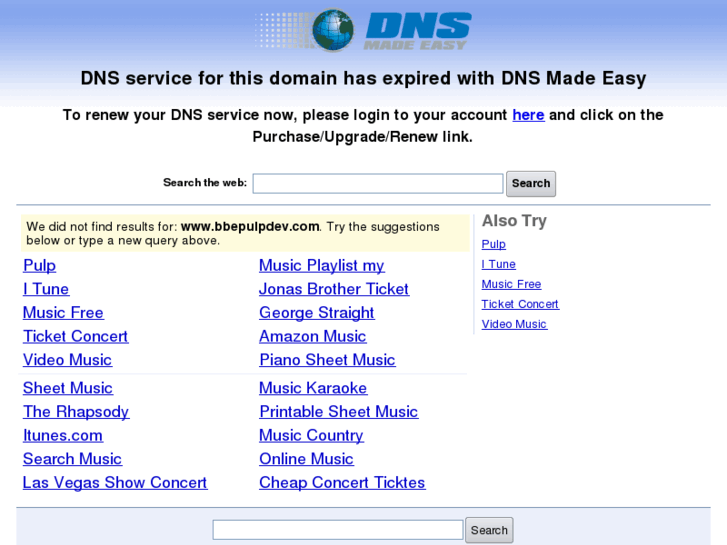Open the Itunes.com link
The height and width of the screenshot is (545, 727).
pos(63,435)
